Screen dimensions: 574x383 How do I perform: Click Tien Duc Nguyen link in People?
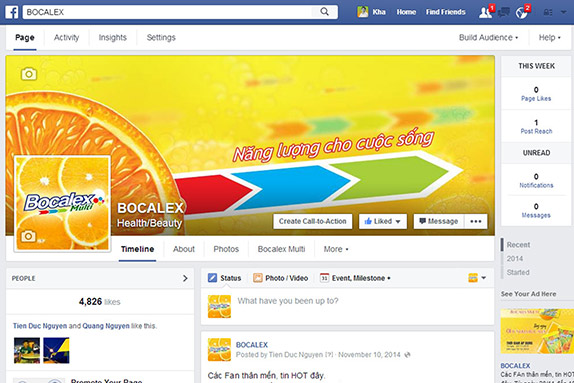[x=40, y=326]
